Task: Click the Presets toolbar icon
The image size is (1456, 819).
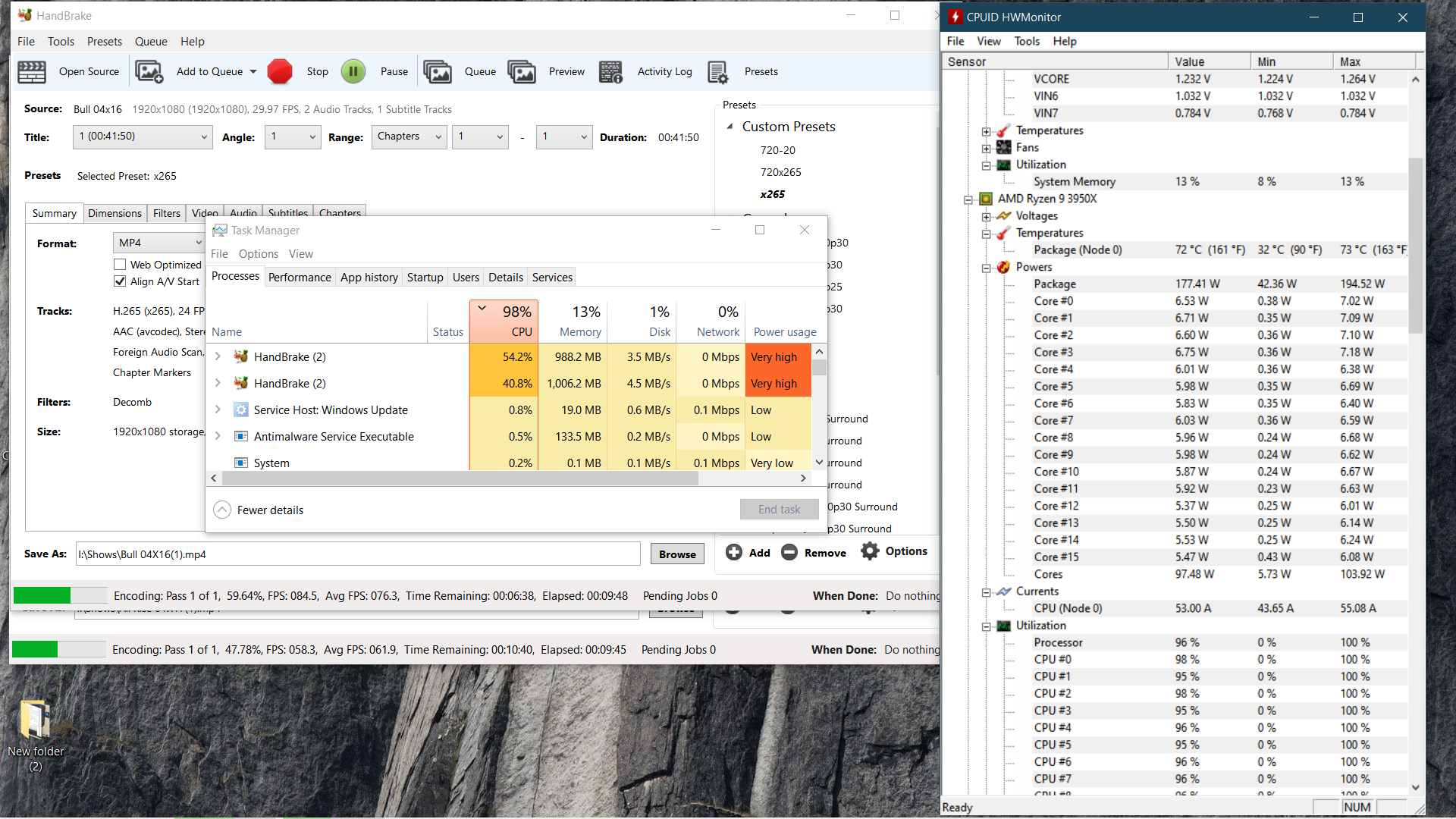Action: [x=717, y=72]
